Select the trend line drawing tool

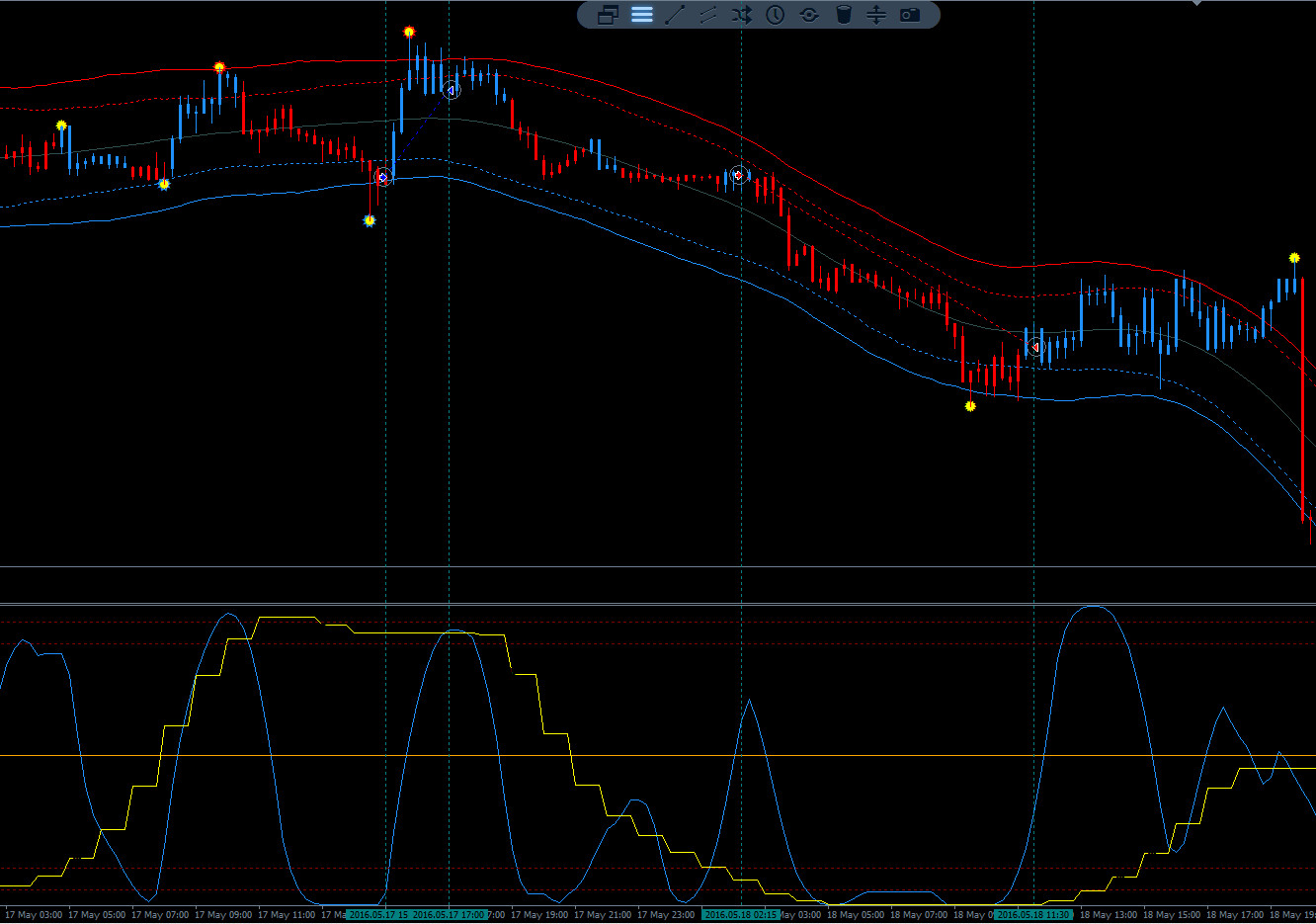tap(675, 15)
